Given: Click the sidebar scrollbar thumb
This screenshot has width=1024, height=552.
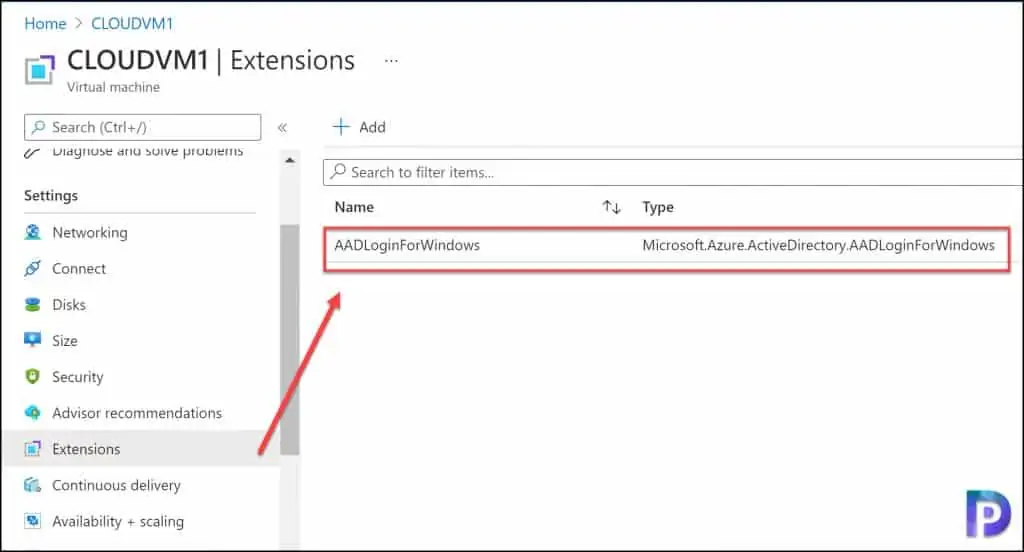Looking at the screenshot, I should point(289,340).
